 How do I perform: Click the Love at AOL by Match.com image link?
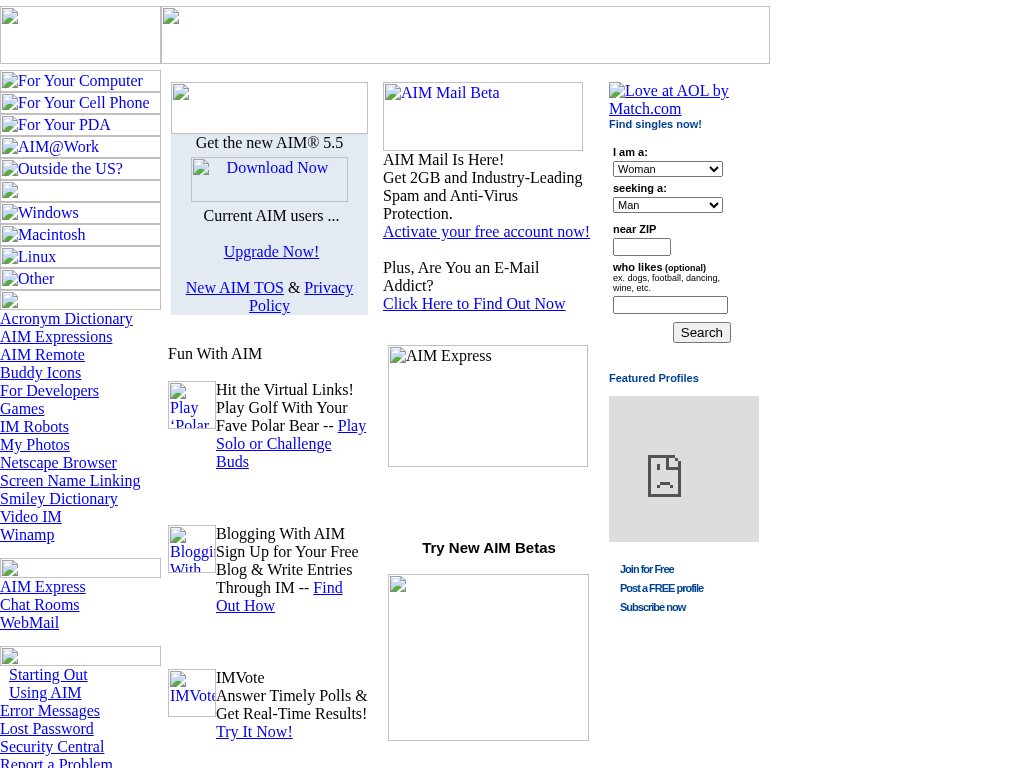point(669,99)
